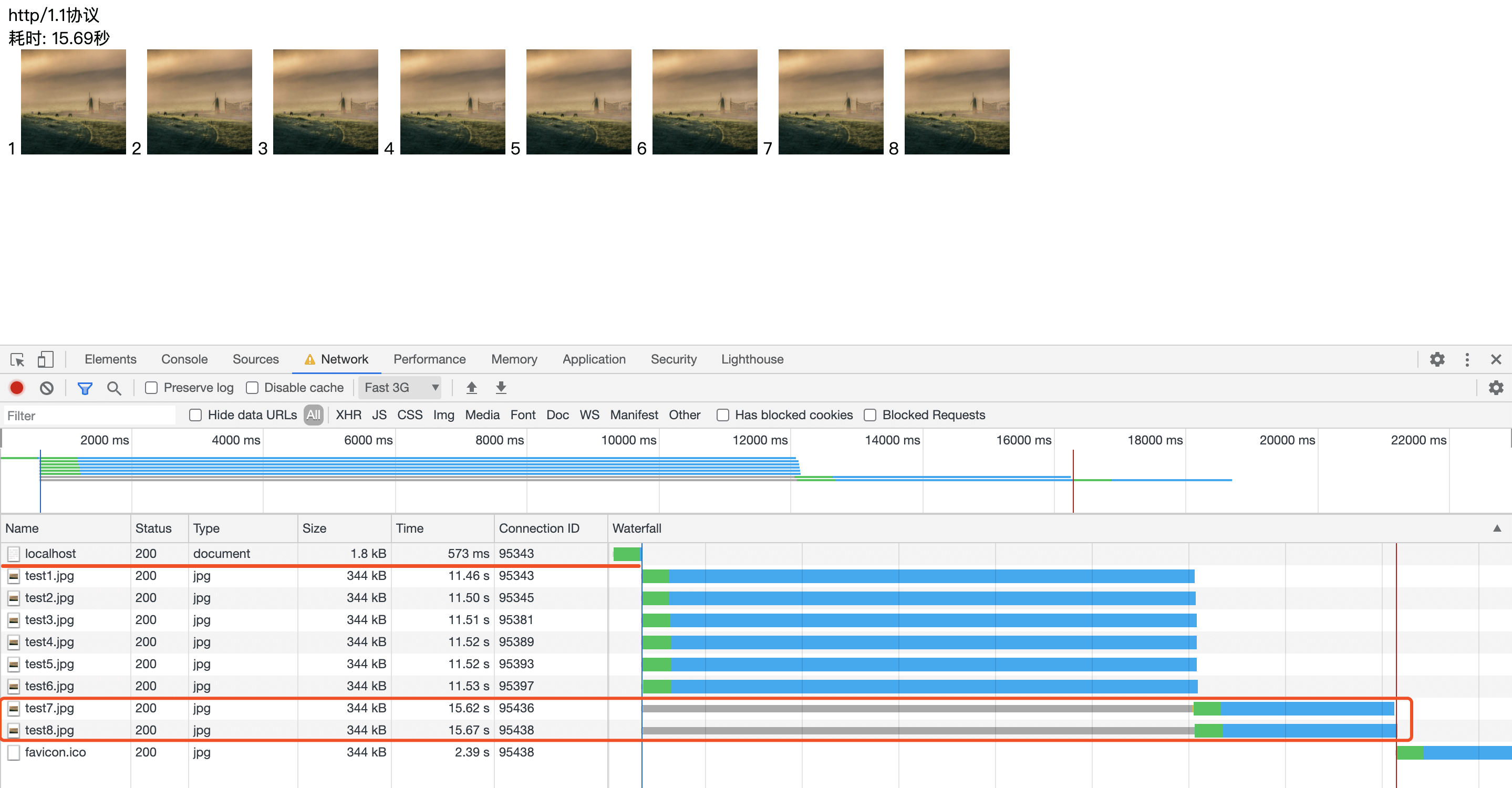This screenshot has width=1512, height=788.
Task: Check Has blocked cookies
Action: (722, 415)
